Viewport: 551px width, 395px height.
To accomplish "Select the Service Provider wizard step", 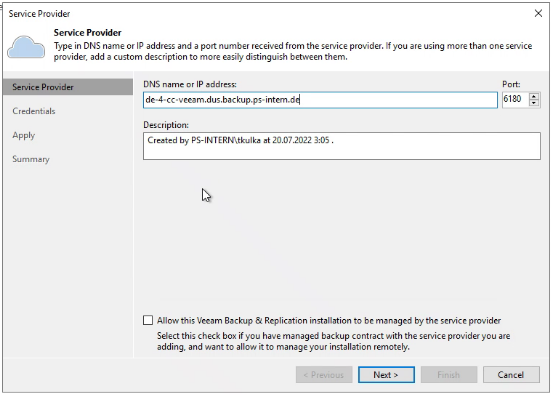I will point(68,87).
